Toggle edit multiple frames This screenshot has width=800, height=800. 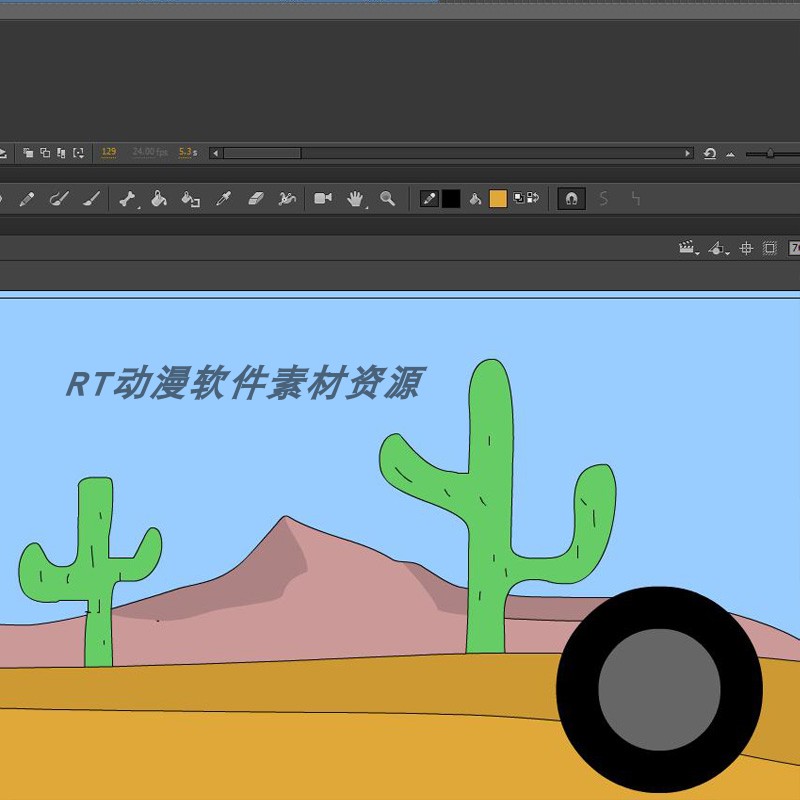coord(61,153)
